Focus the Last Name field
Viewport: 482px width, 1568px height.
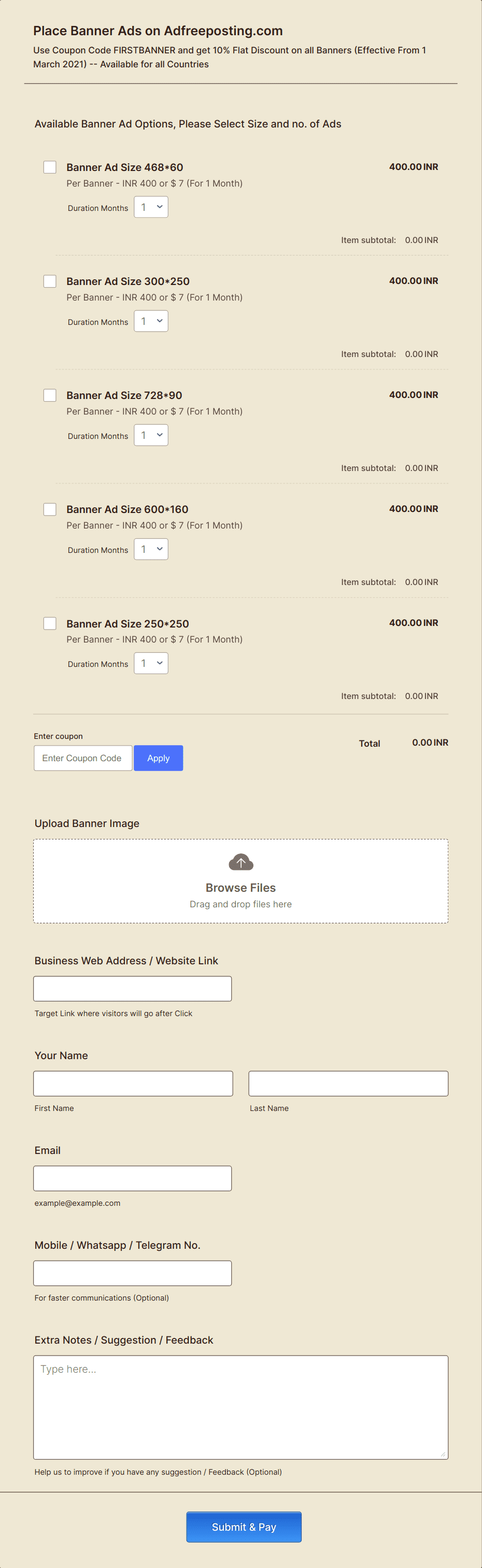pyautogui.click(x=349, y=1084)
